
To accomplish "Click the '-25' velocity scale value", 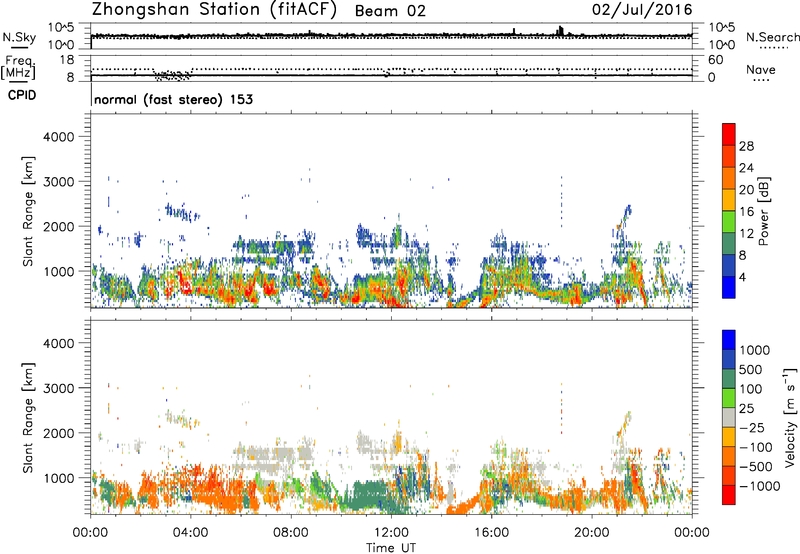I will coord(751,428).
